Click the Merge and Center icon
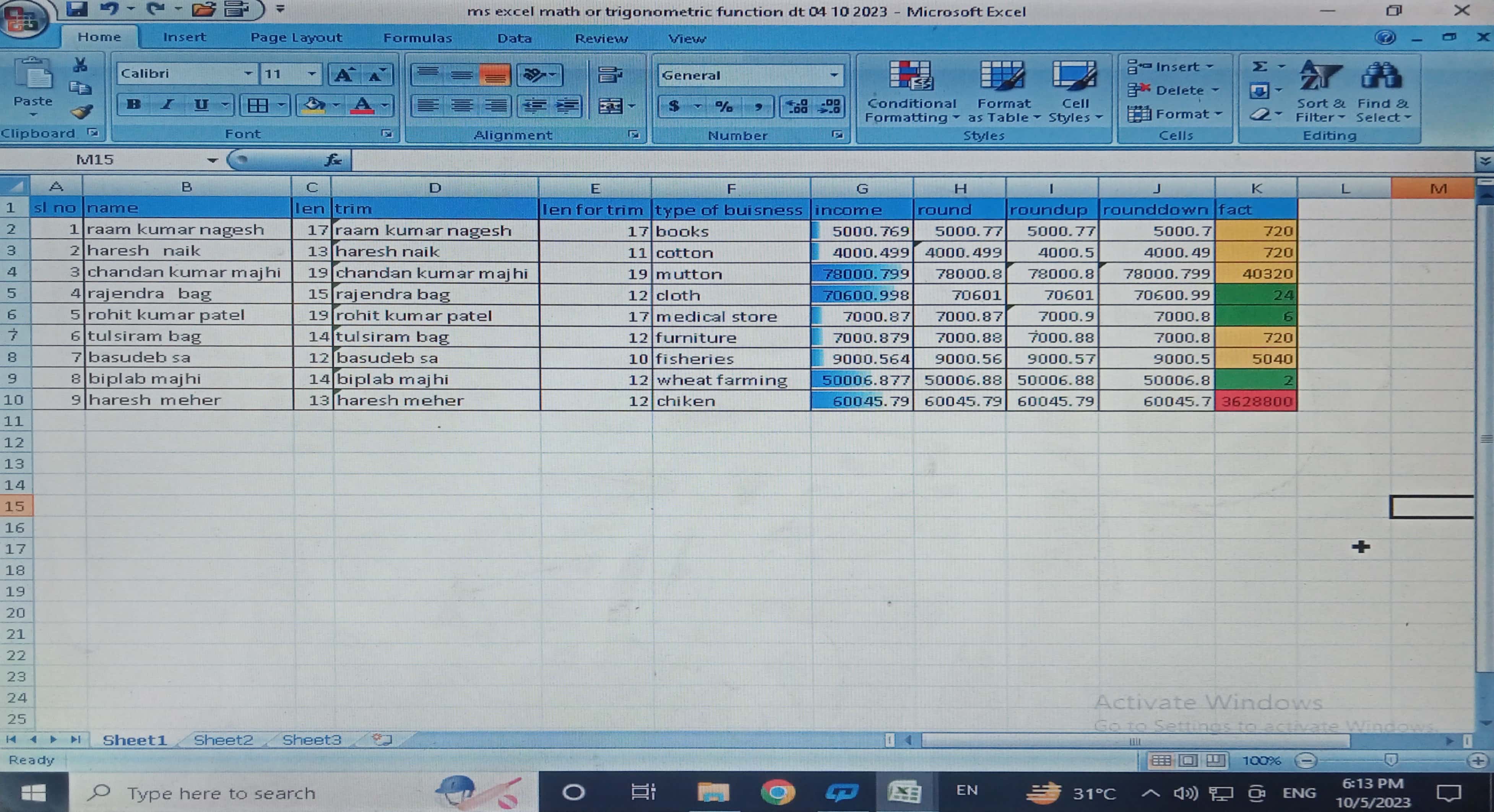 pyautogui.click(x=611, y=106)
